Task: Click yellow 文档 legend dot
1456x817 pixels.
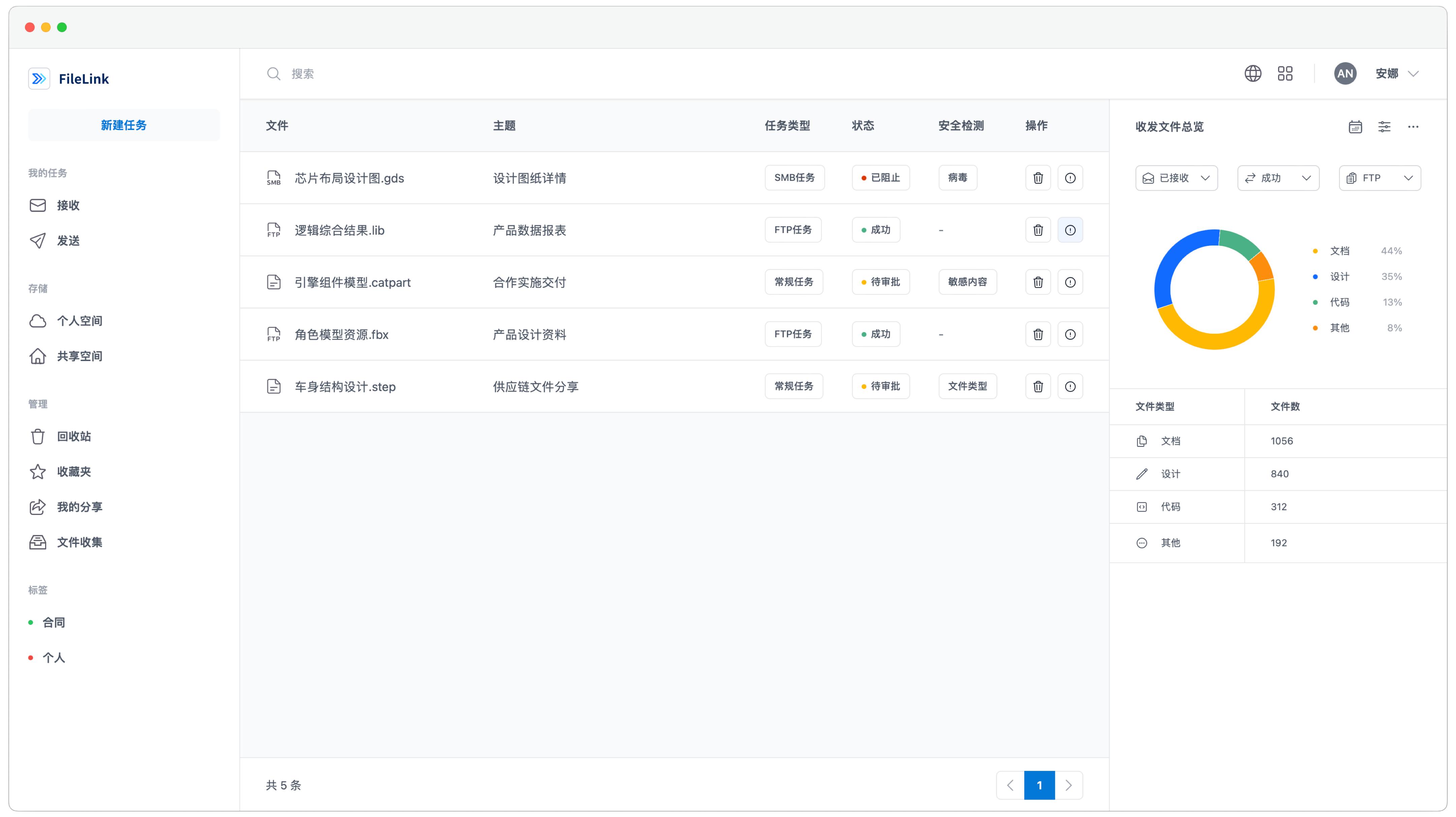Action: point(1315,251)
